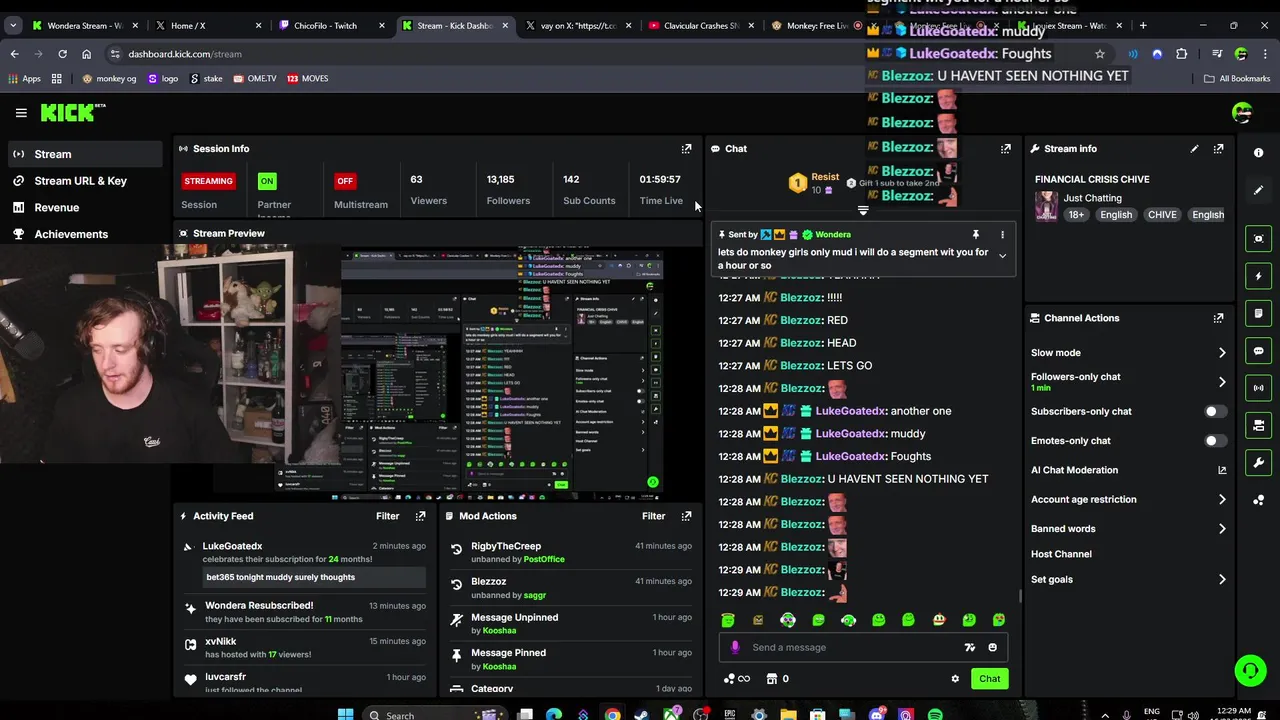The image size is (1280, 720).
Task: Toggle the camera channel-actions panel icon
Action: (1259, 426)
